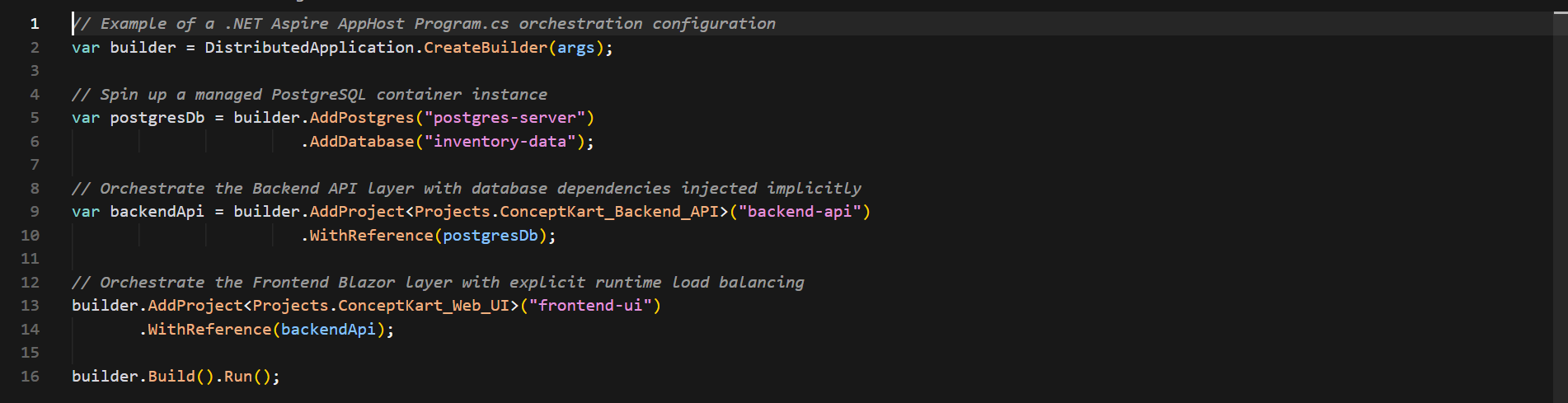Click the "postgres-server" string literal
Viewport: 1568px width, 403px height.
(505, 118)
